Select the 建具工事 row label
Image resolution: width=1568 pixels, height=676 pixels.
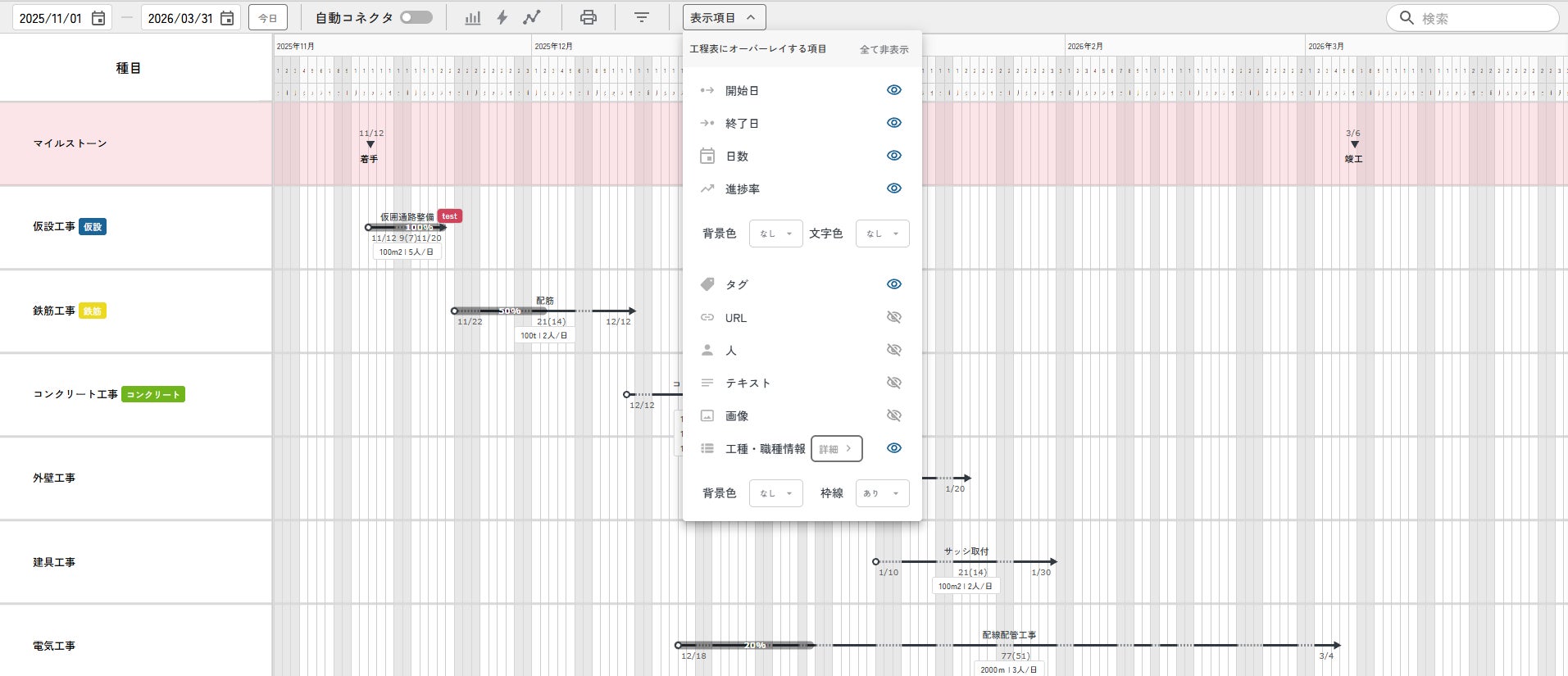54,562
